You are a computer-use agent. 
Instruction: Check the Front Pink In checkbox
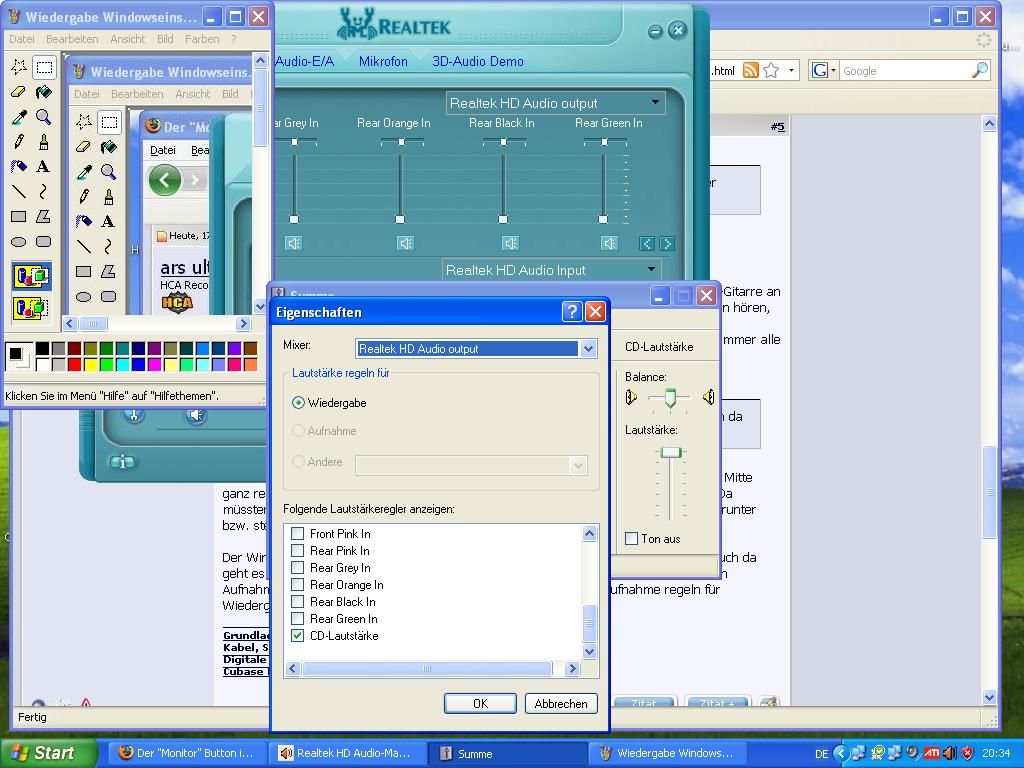point(297,534)
